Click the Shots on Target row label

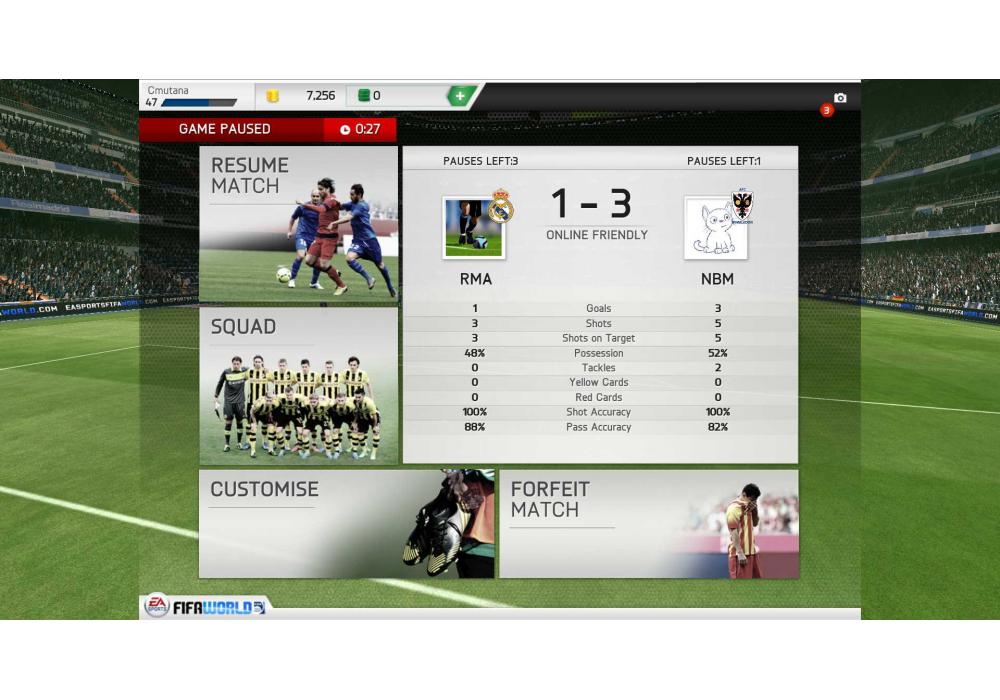598,339
